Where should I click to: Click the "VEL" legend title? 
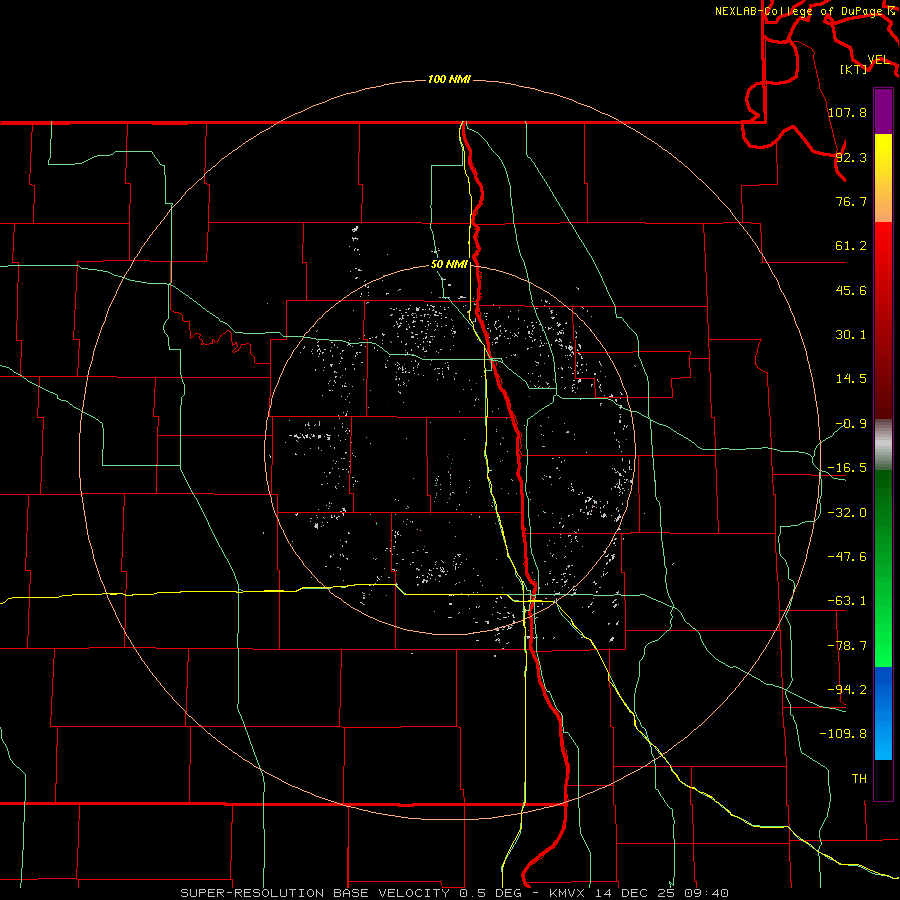[878, 60]
